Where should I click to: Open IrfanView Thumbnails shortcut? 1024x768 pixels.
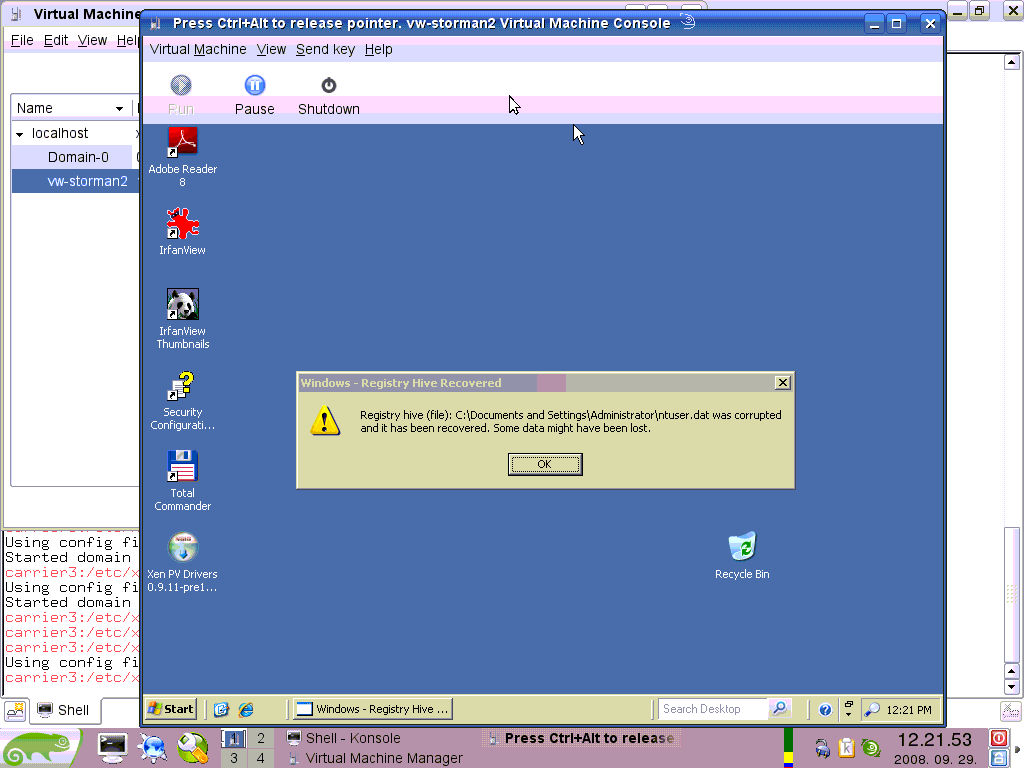pos(182,305)
